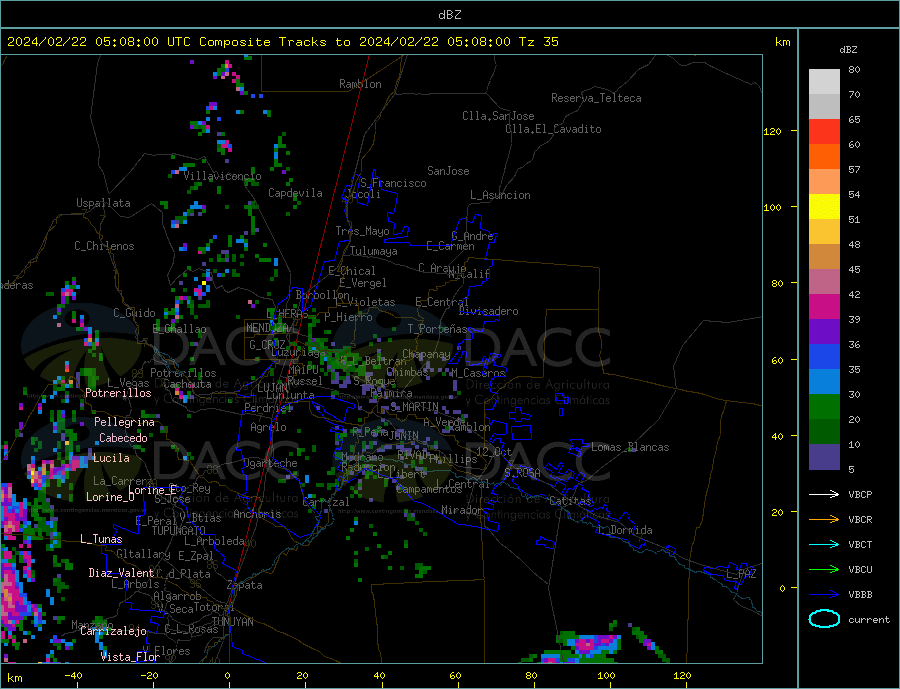Select the magenta swatch in dBZ scale
The height and width of the screenshot is (689, 900).
point(824,307)
